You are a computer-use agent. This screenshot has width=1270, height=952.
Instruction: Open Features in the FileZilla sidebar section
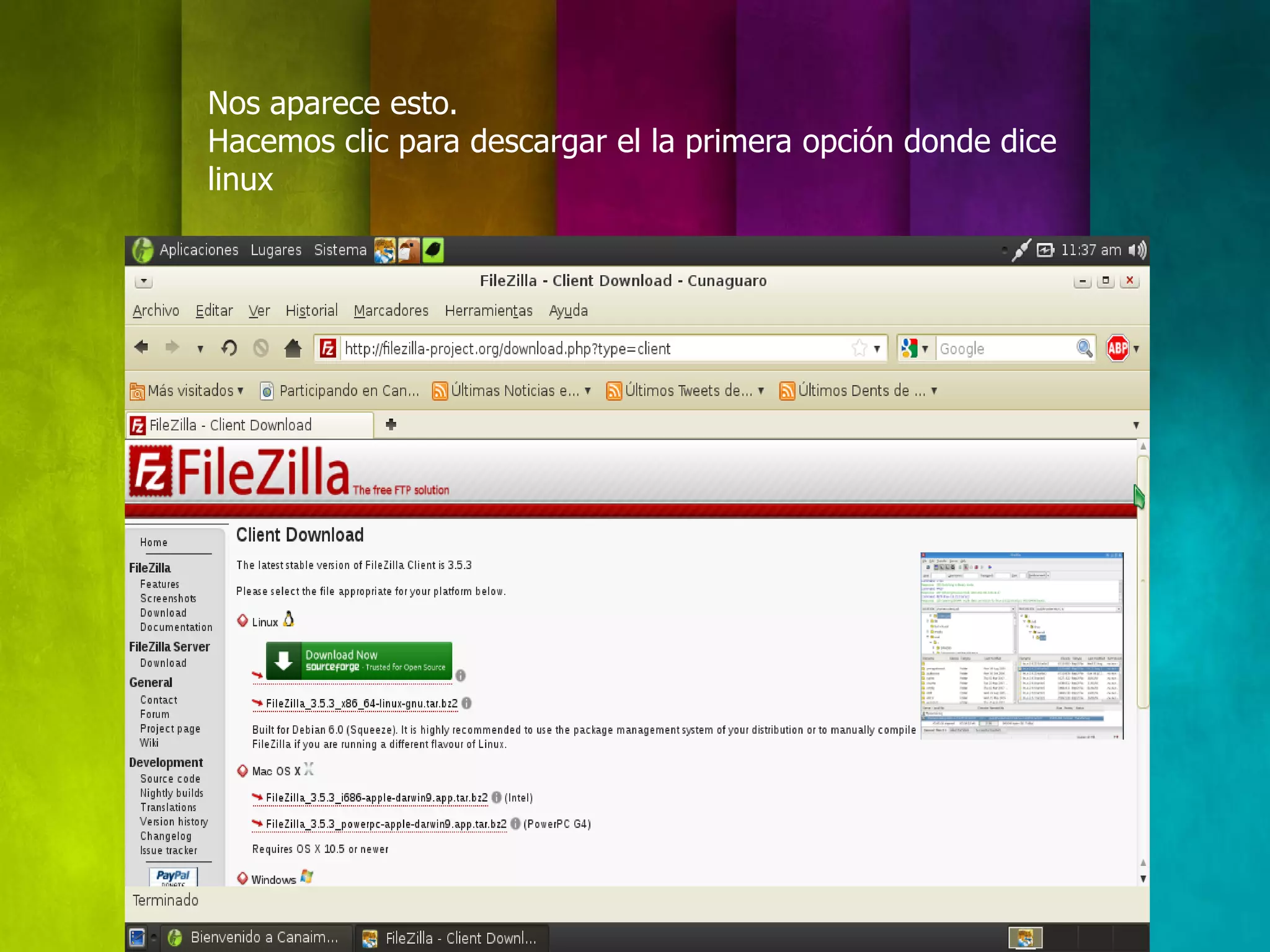tap(159, 584)
